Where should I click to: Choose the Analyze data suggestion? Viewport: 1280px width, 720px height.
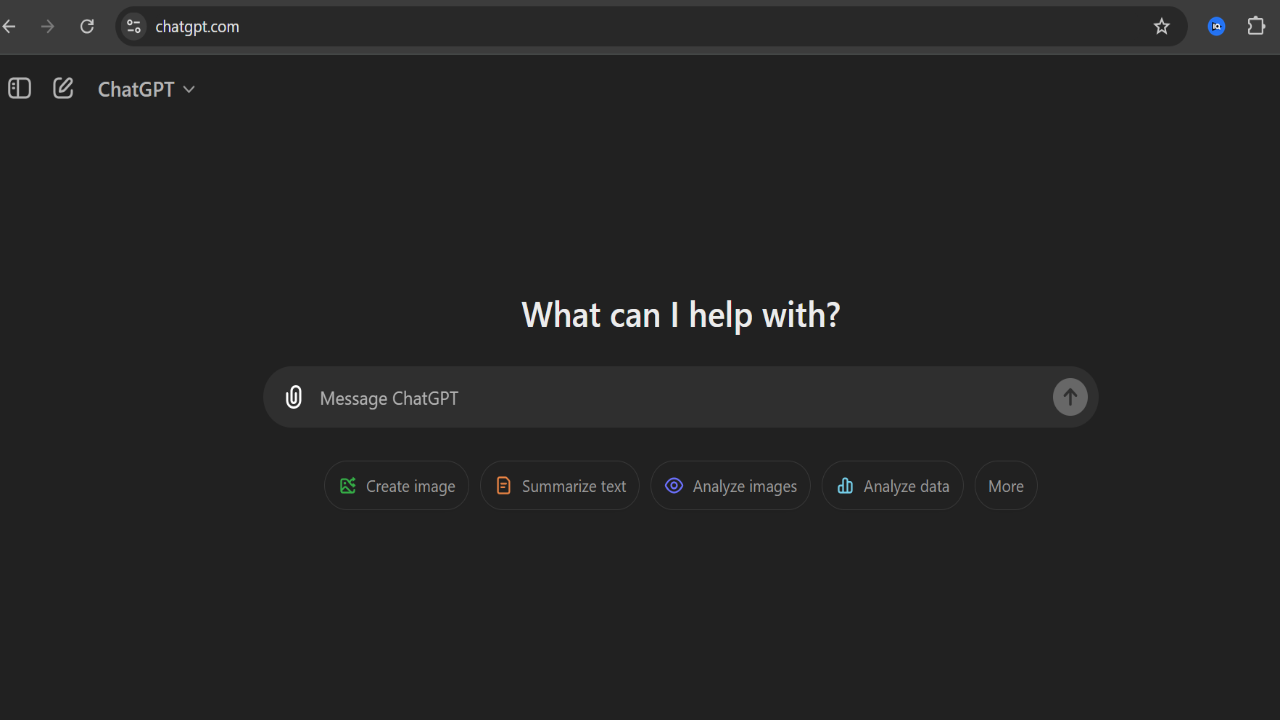tap(893, 486)
